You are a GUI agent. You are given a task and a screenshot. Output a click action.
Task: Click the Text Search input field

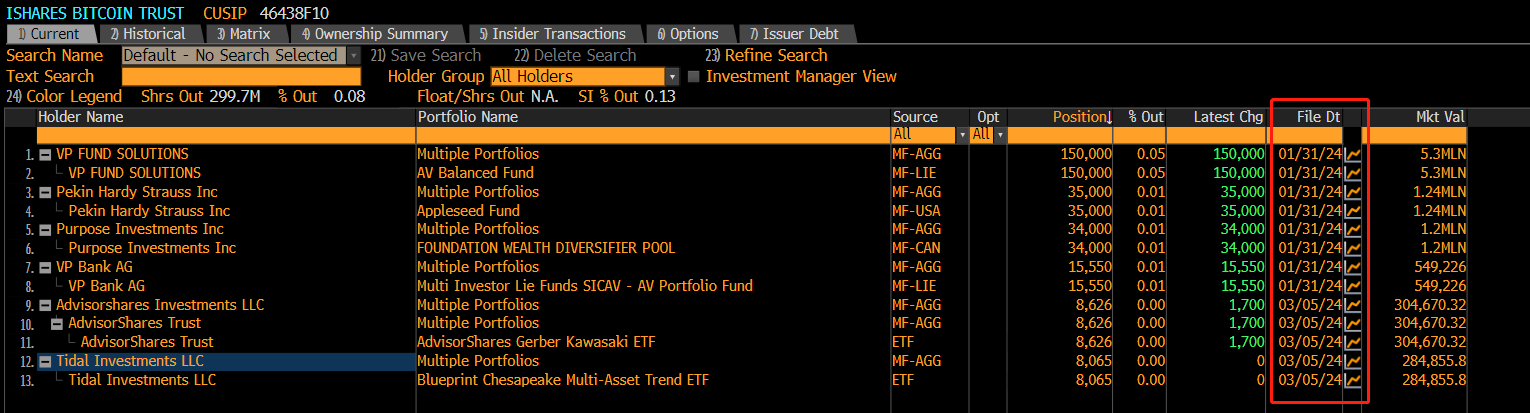(x=241, y=76)
